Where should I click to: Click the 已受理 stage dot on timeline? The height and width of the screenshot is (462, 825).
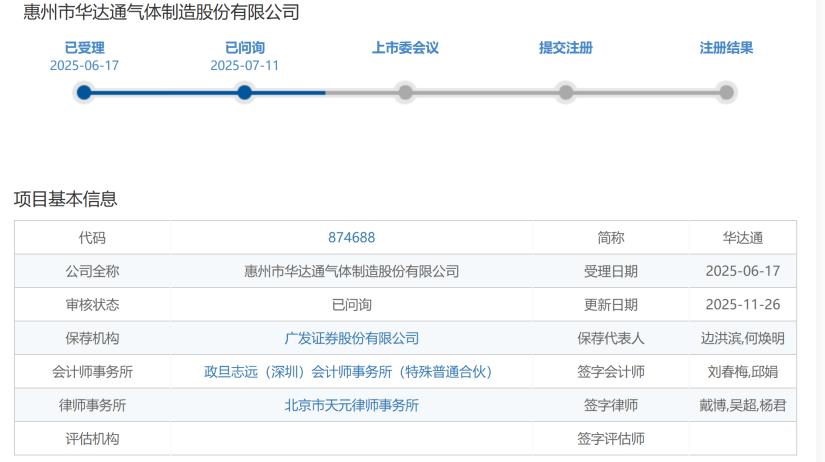(84, 93)
